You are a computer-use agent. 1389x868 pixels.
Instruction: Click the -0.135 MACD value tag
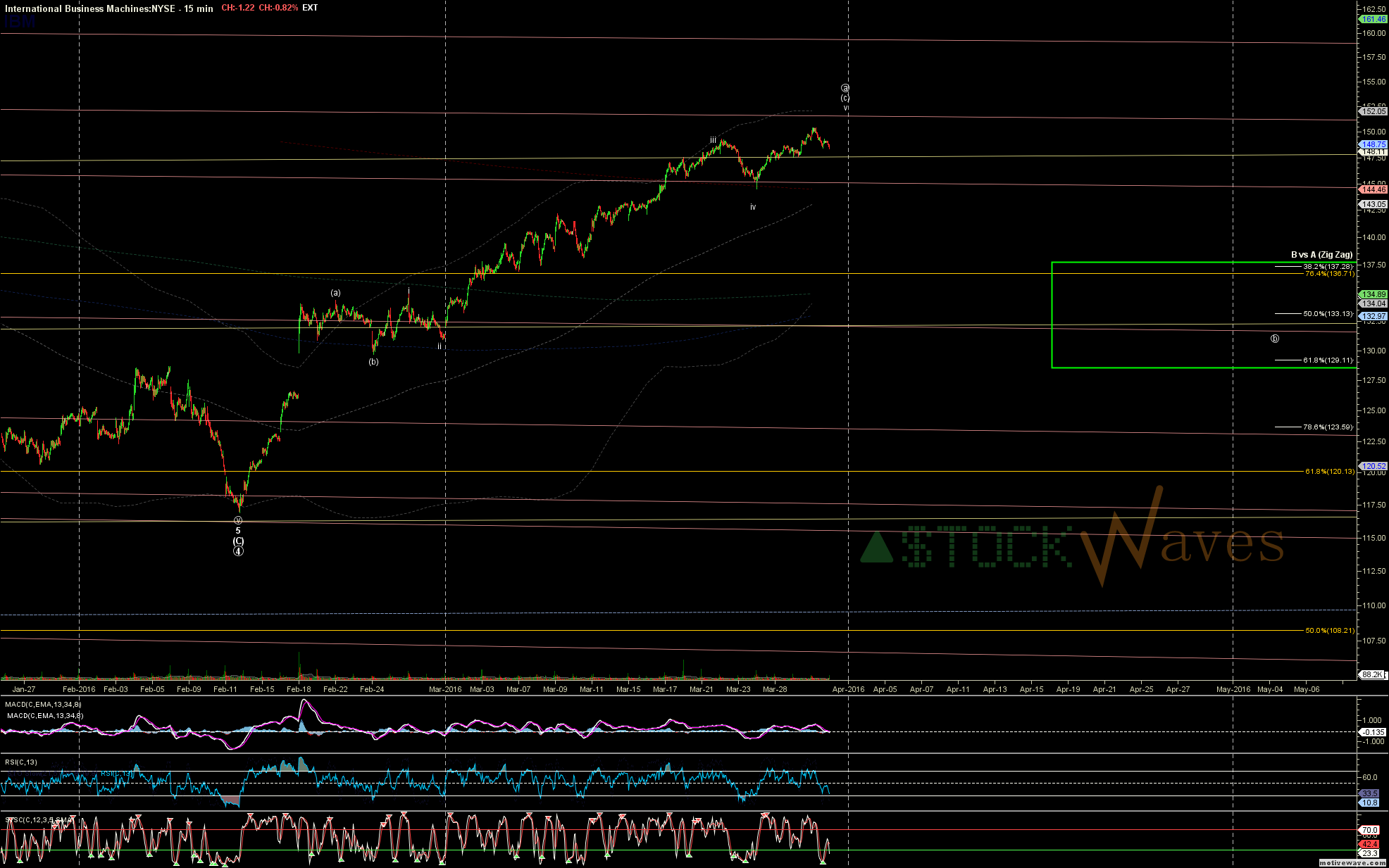(x=1373, y=732)
